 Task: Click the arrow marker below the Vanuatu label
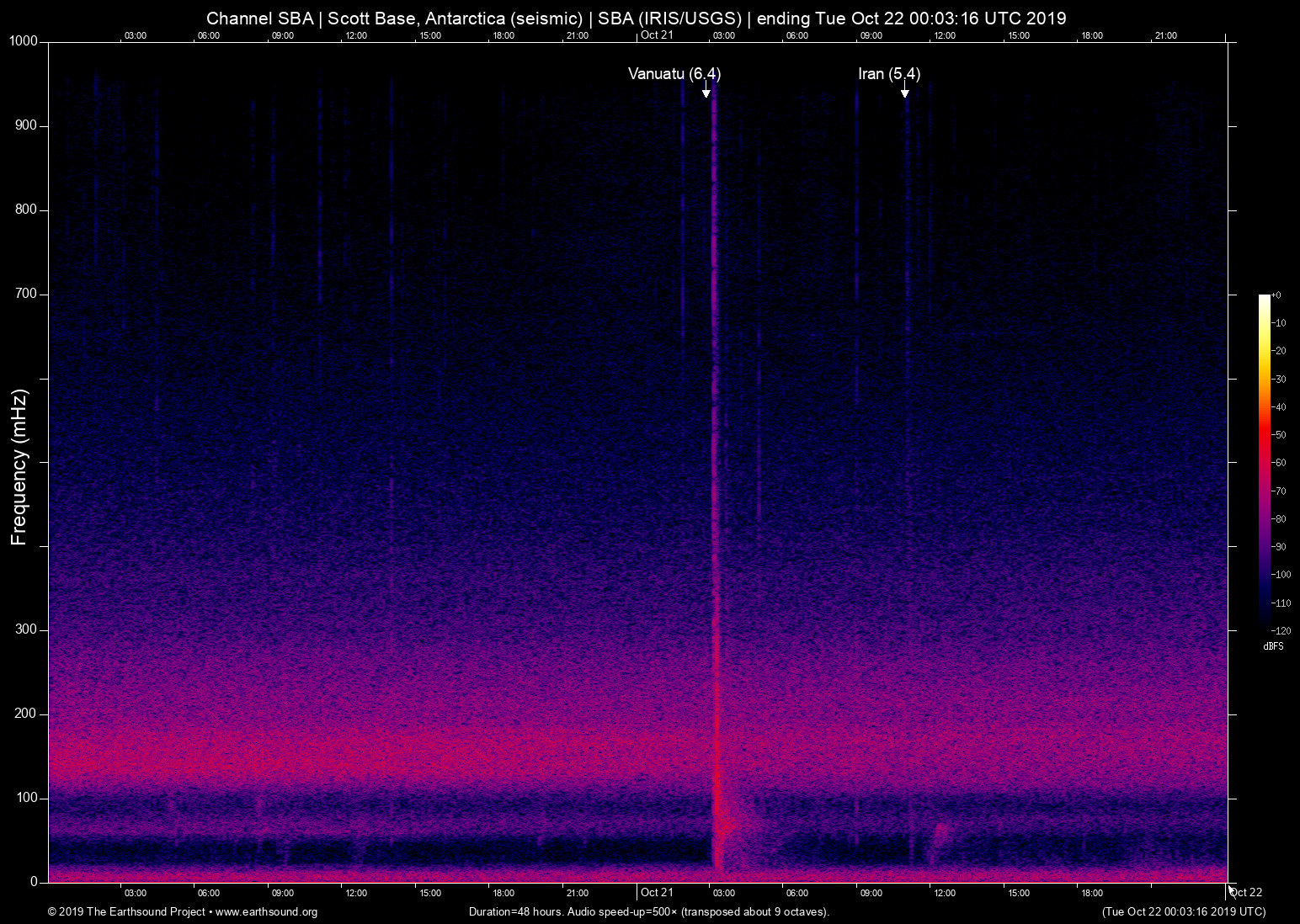[x=706, y=92]
